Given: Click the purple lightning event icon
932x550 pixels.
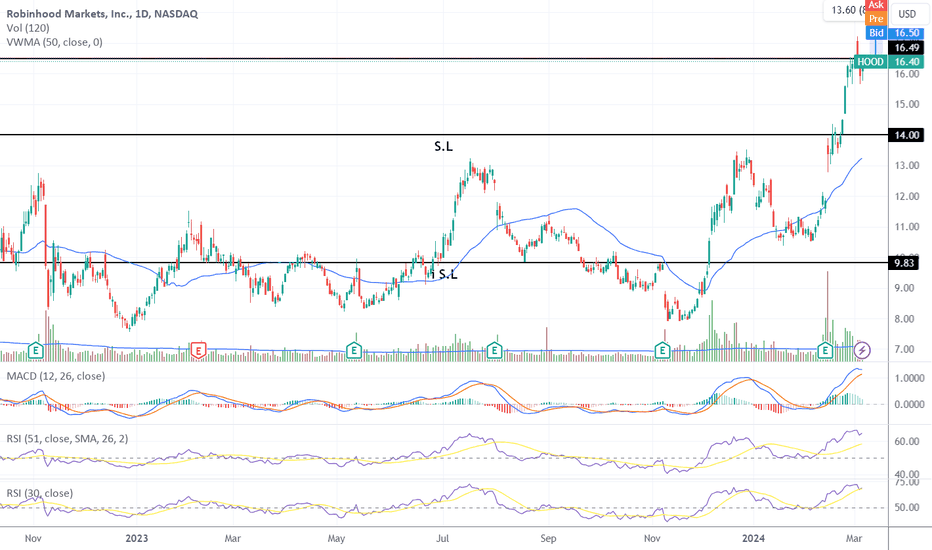Looking at the screenshot, I should [x=862, y=351].
